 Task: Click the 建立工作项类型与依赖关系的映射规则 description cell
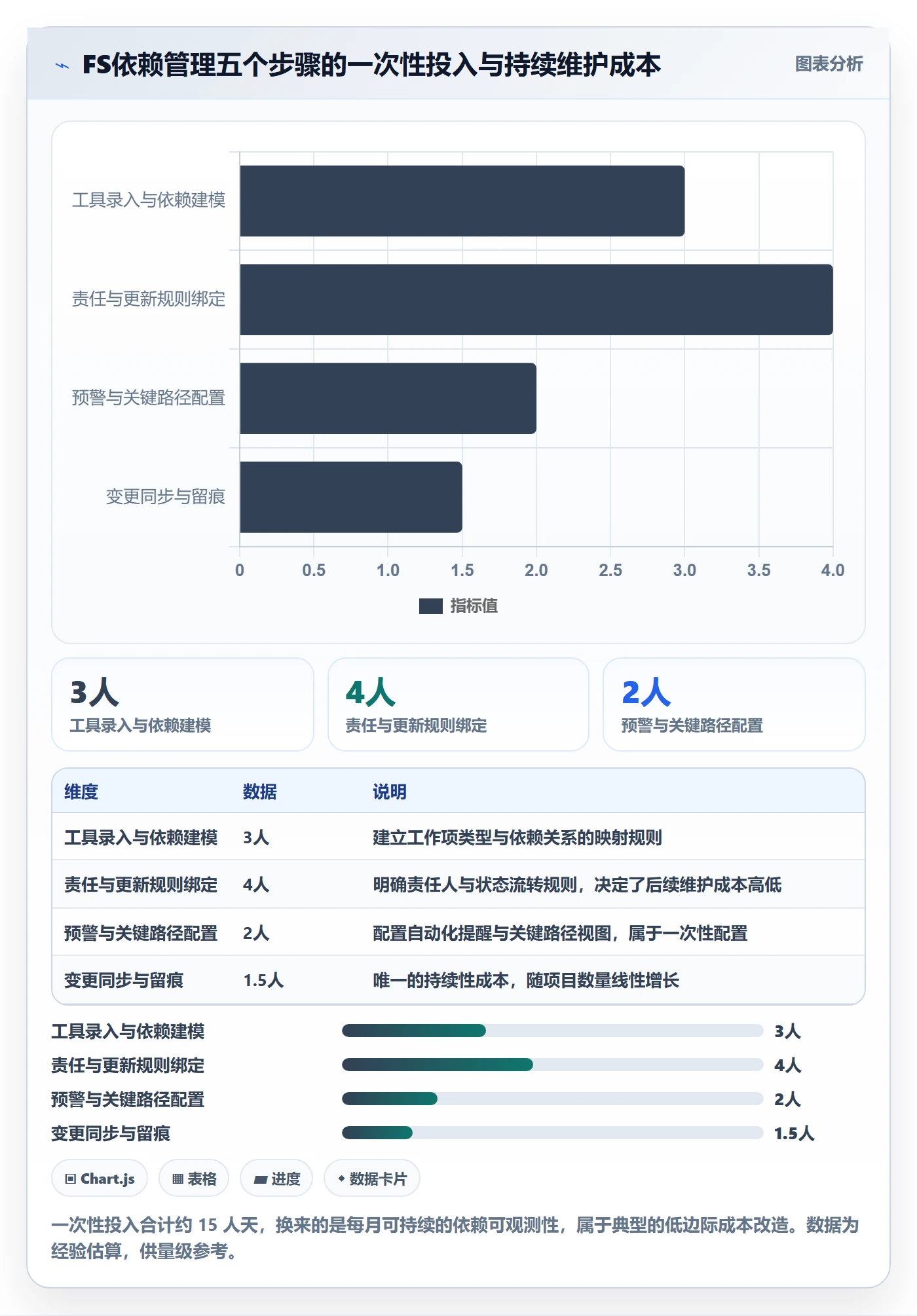pyautogui.click(x=517, y=837)
